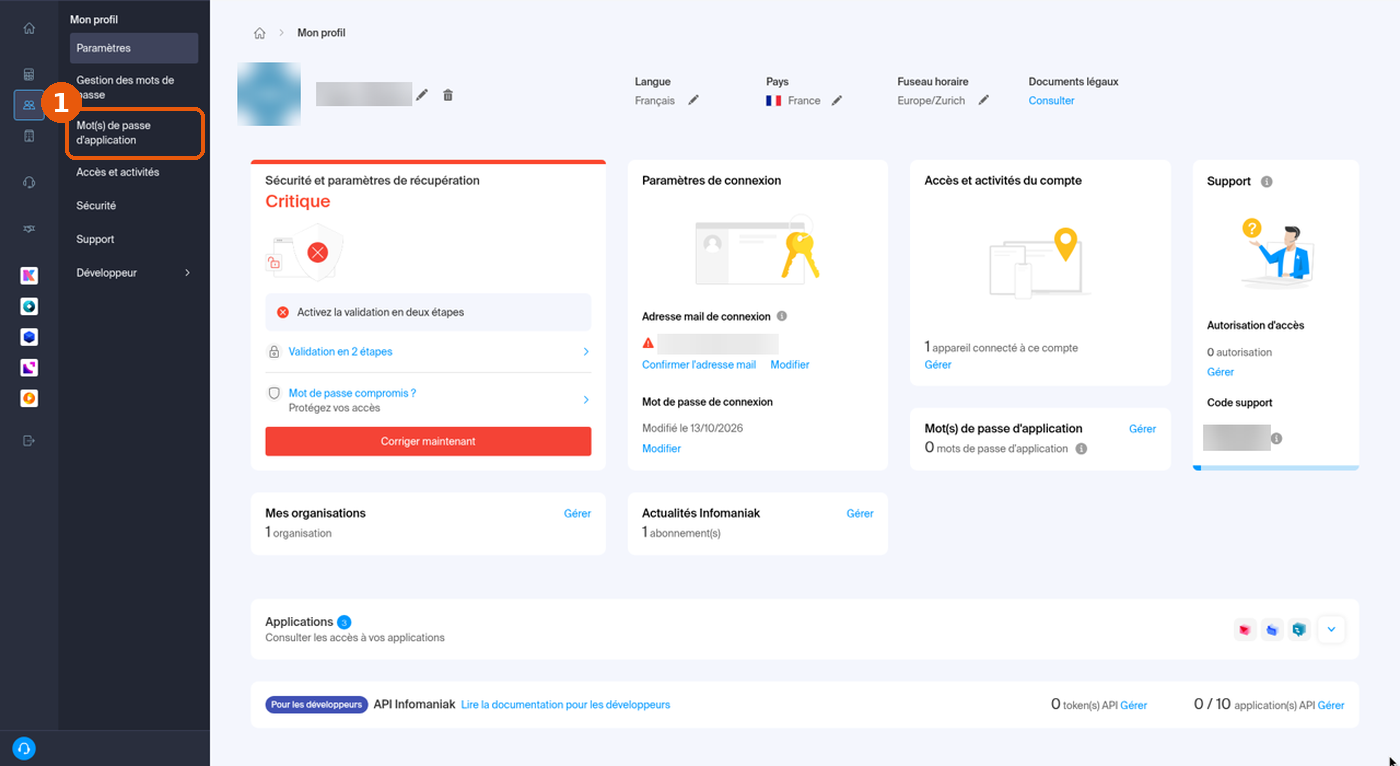Open the round blue help chat button
This screenshot has height=766, width=1400.
coord(25,748)
